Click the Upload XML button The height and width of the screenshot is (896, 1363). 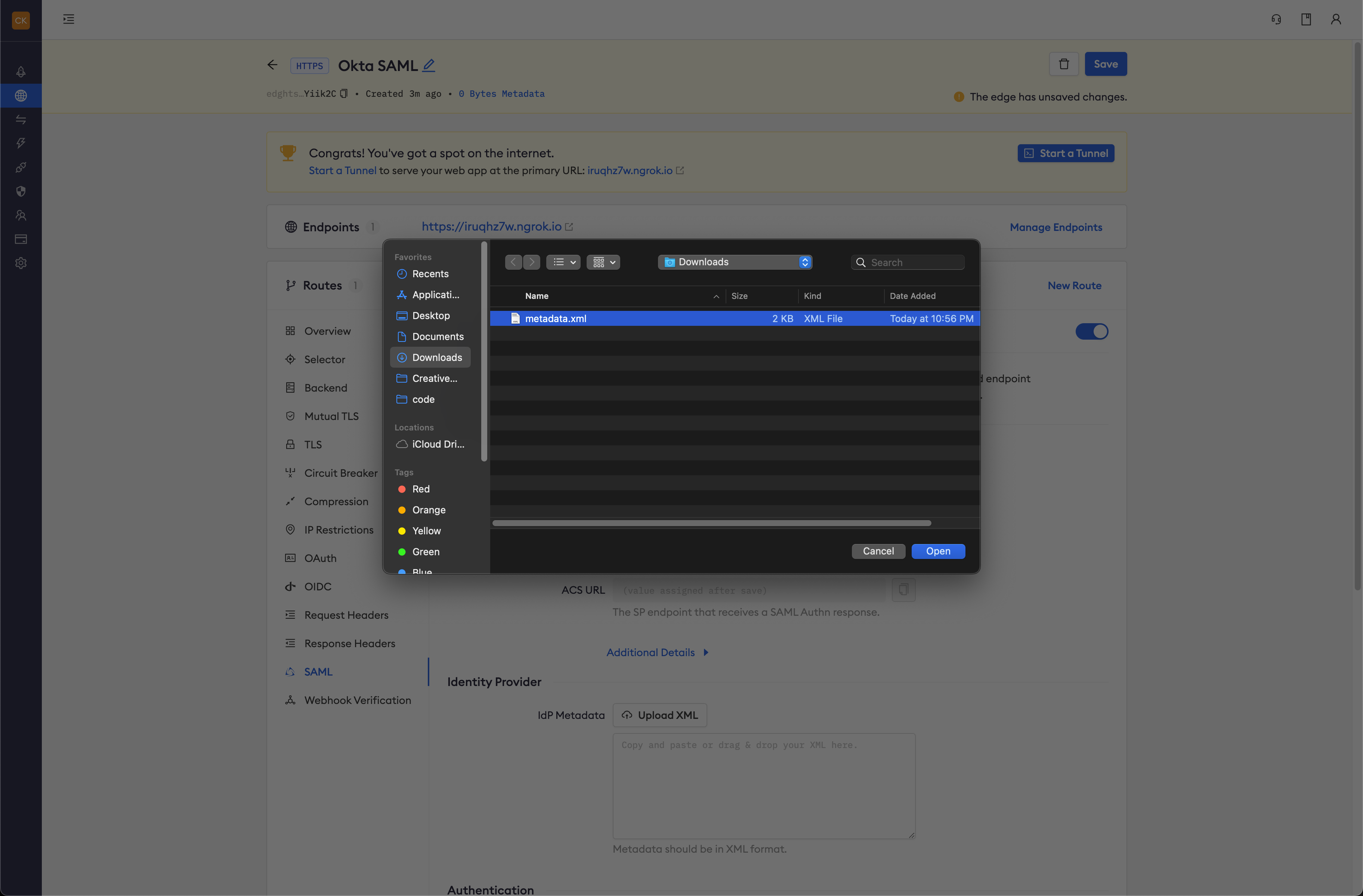660,715
